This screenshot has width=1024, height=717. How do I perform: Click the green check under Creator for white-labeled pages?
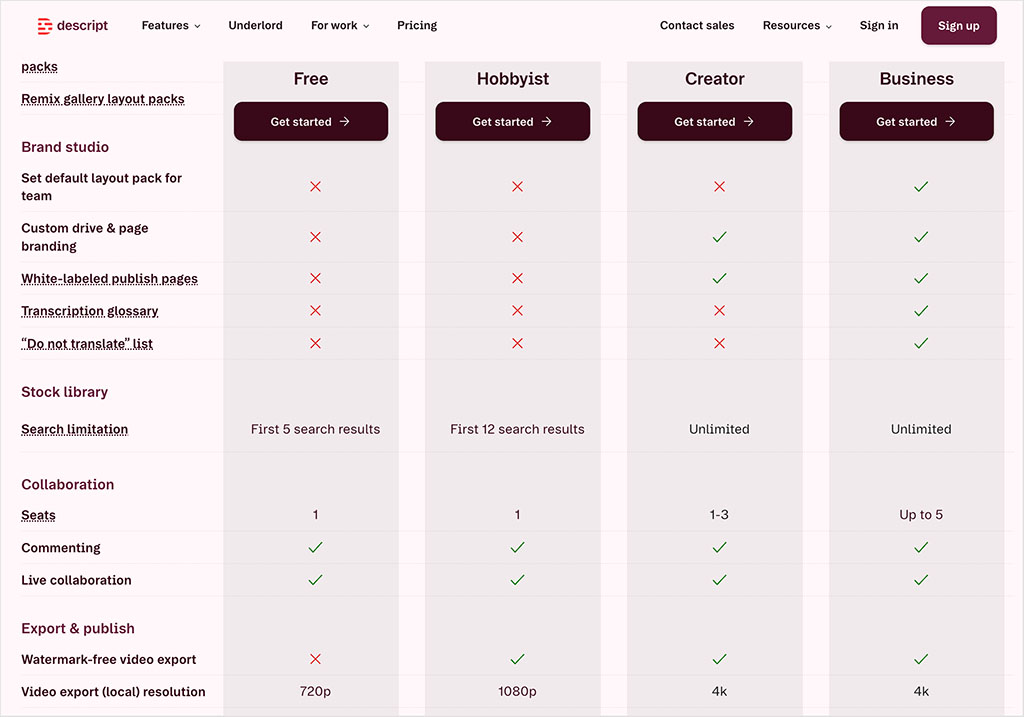click(x=719, y=278)
